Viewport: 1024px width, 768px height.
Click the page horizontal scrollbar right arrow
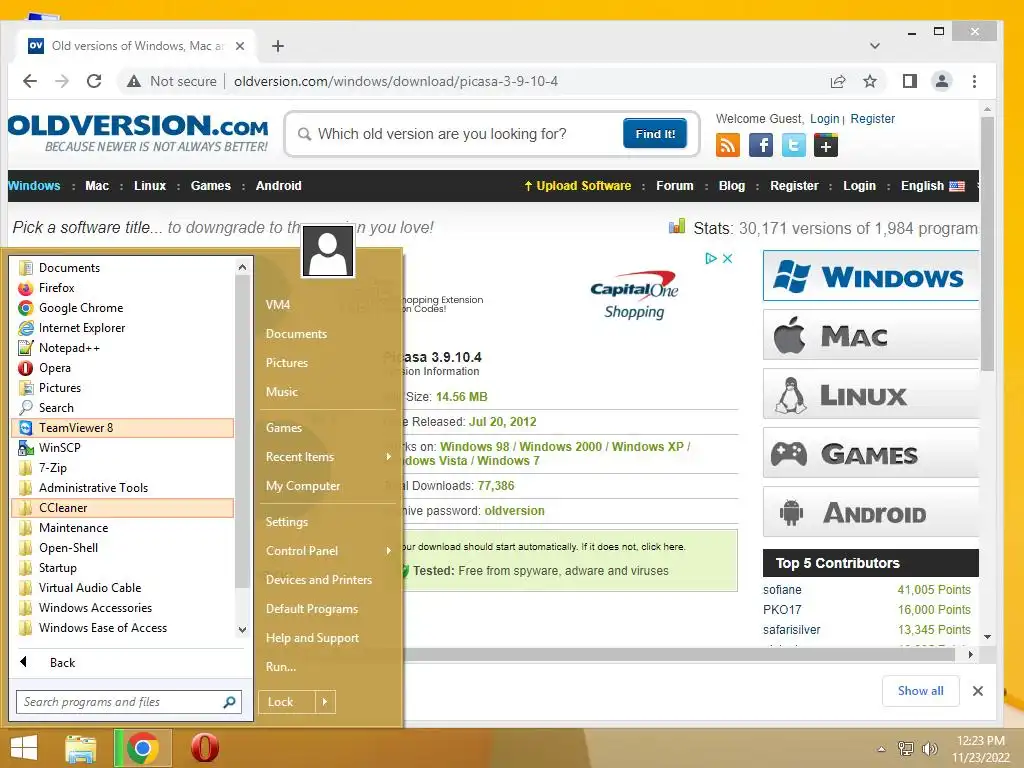[970, 654]
